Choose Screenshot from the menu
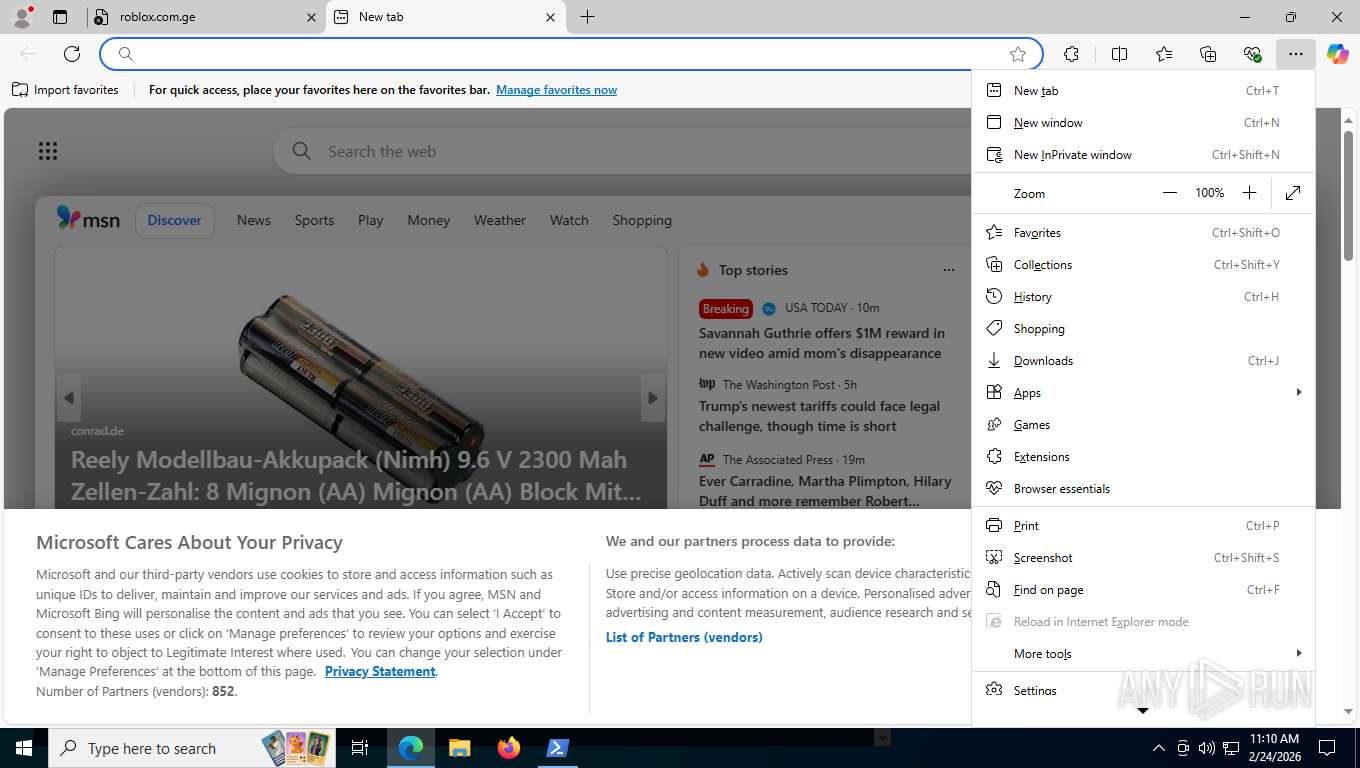Image resolution: width=1360 pixels, height=768 pixels. (x=1143, y=558)
